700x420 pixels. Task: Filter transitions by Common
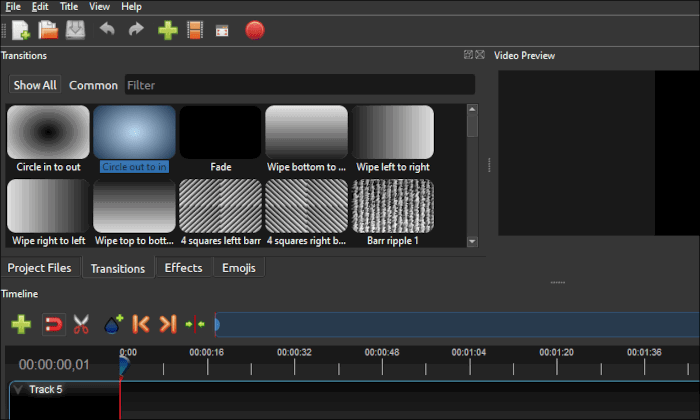pyautogui.click(x=93, y=85)
